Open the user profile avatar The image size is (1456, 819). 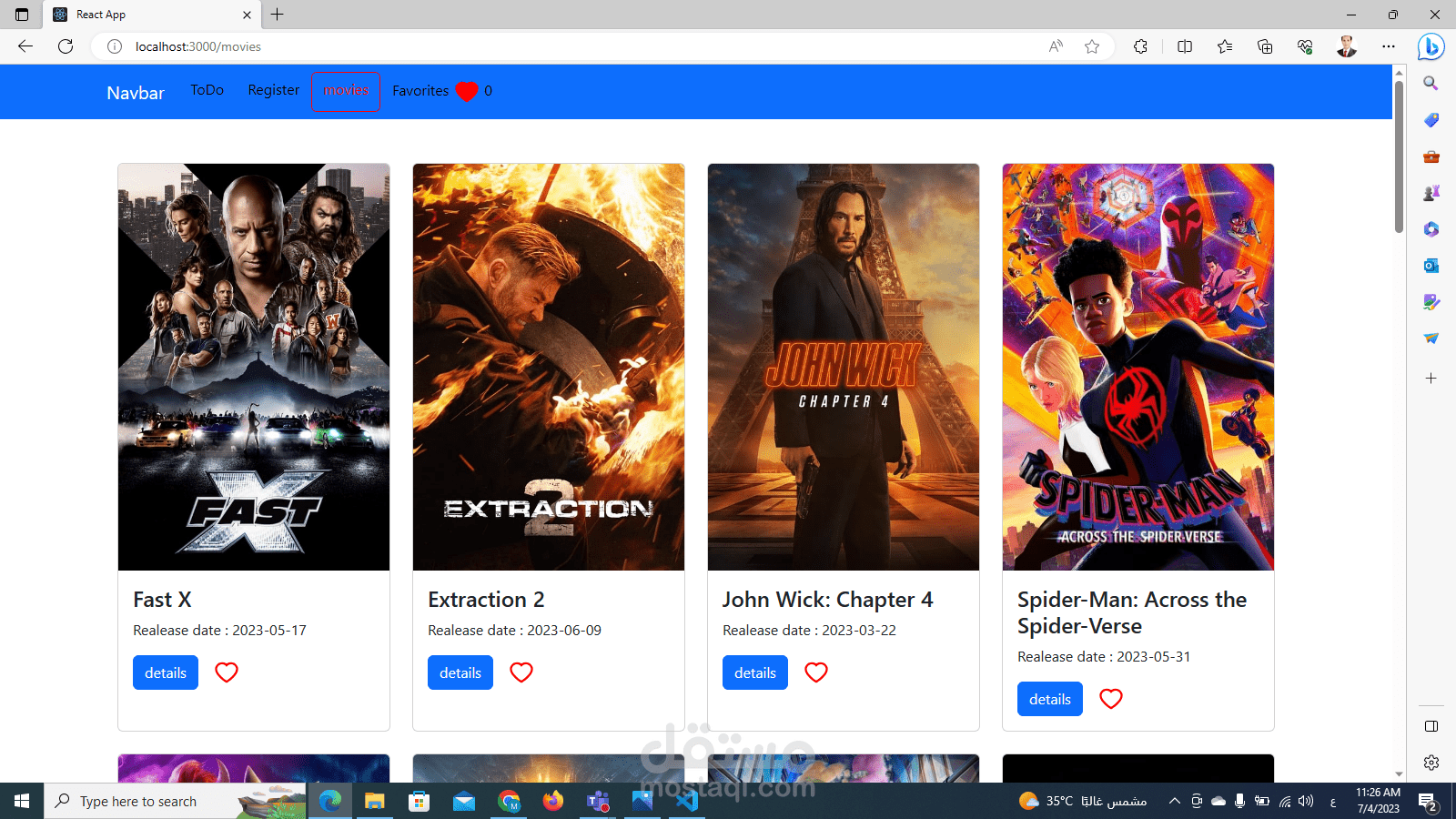1347,46
